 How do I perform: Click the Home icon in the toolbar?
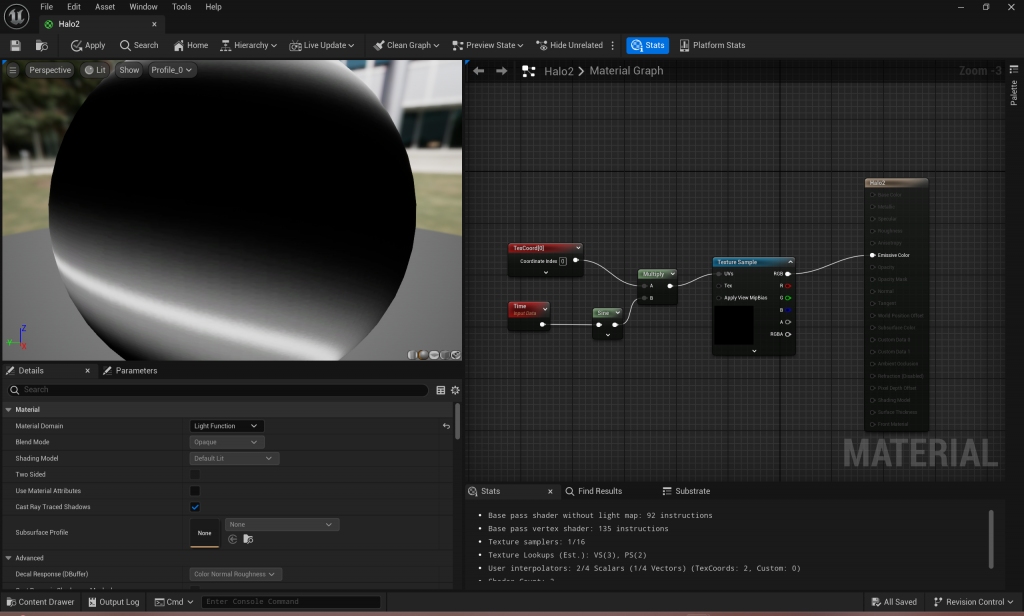[190, 45]
